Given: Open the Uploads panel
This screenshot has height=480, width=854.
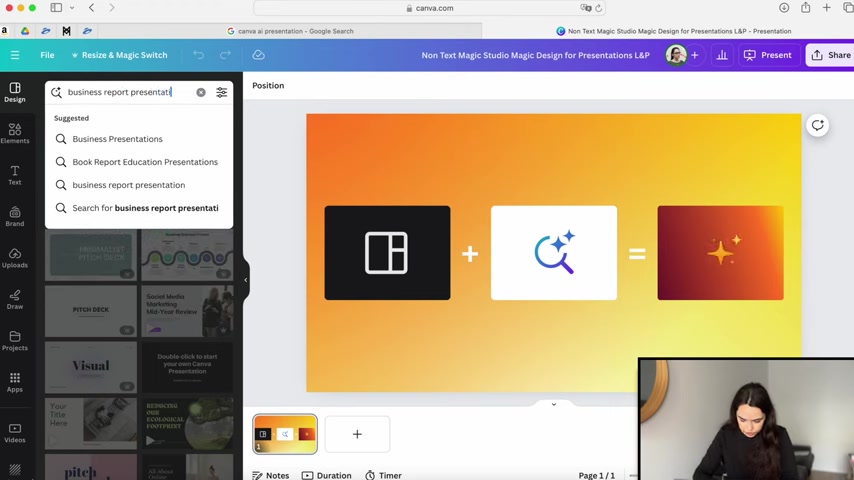Looking at the screenshot, I should tap(14, 258).
